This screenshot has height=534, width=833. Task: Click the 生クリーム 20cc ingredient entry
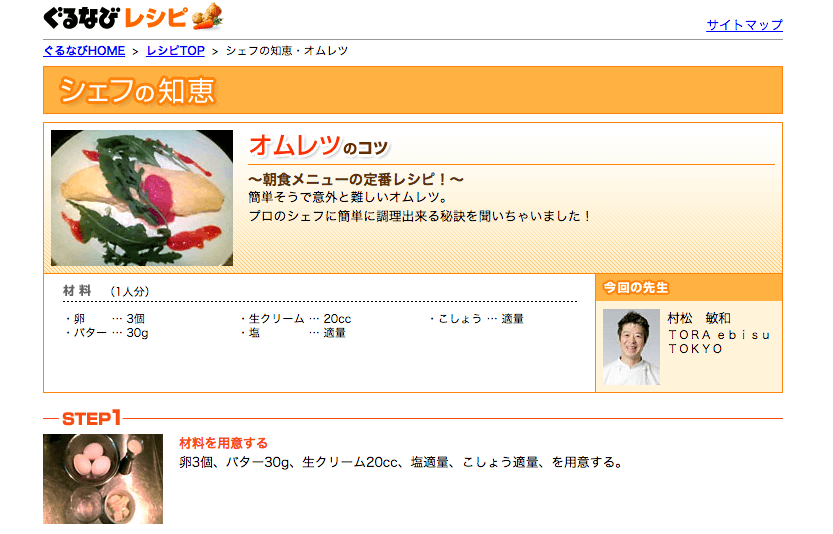pos(295,318)
